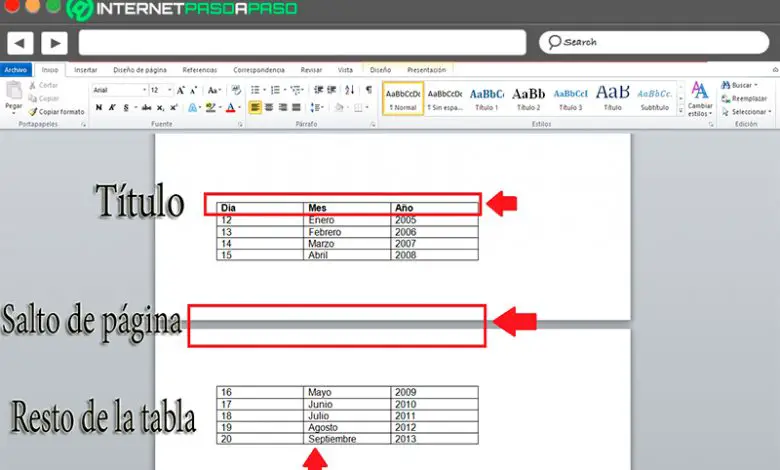Click the bullet list icon
The width and height of the screenshot is (780, 470).
[x=255, y=90]
